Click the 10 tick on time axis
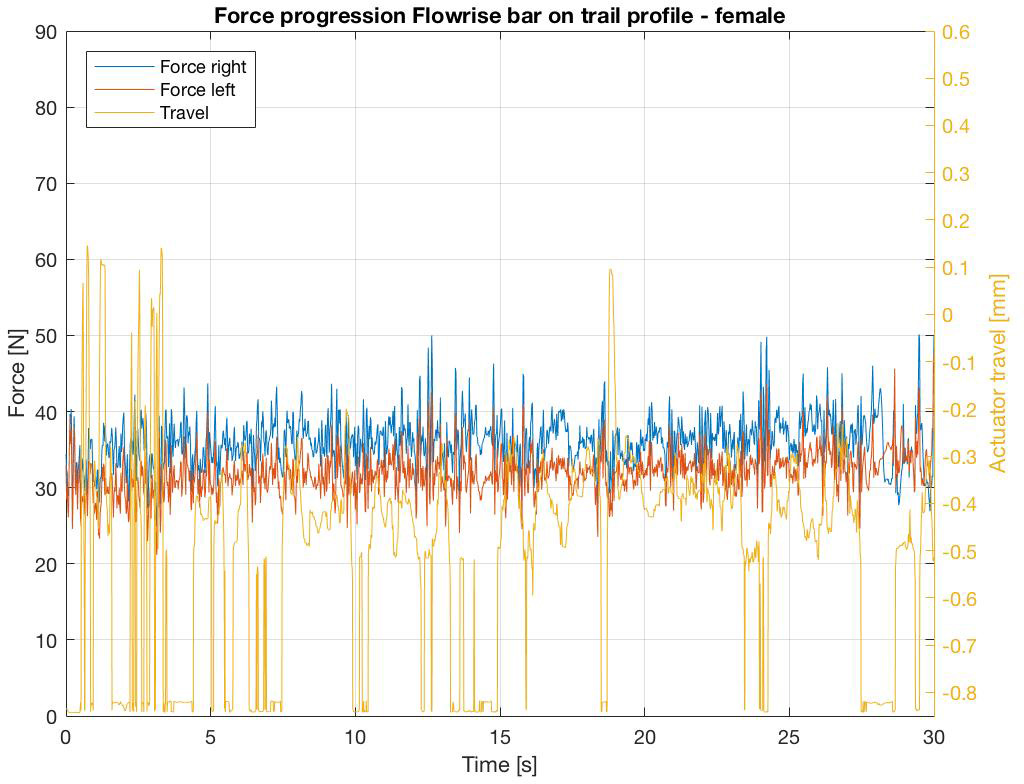This screenshot has width=1024, height=784. tap(355, 737)
